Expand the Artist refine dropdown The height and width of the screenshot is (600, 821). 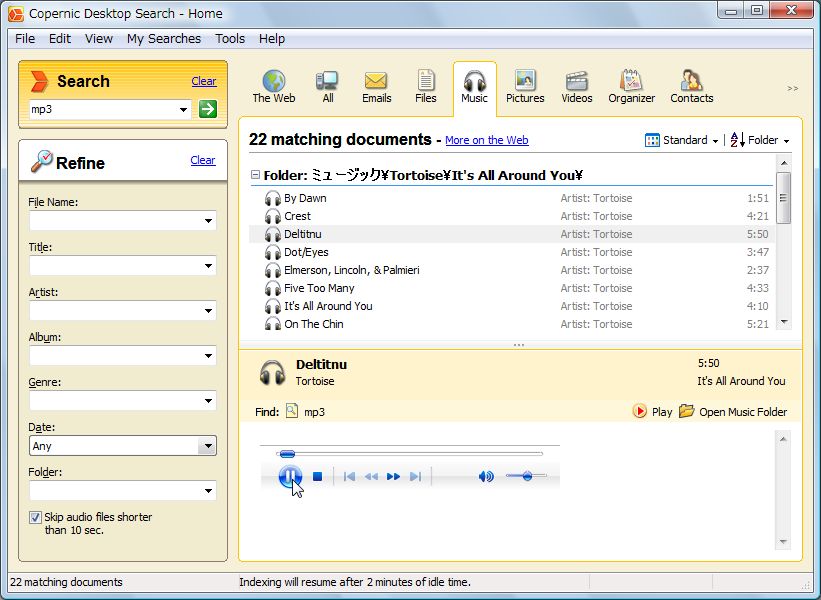click(x=208, y=311)
